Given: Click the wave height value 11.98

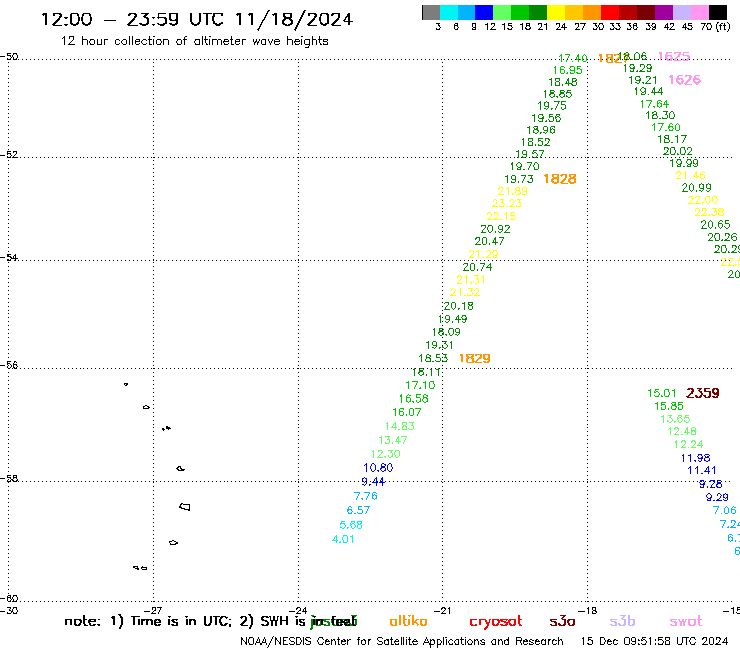Looking at the screenshot, I should click(695, 458).
